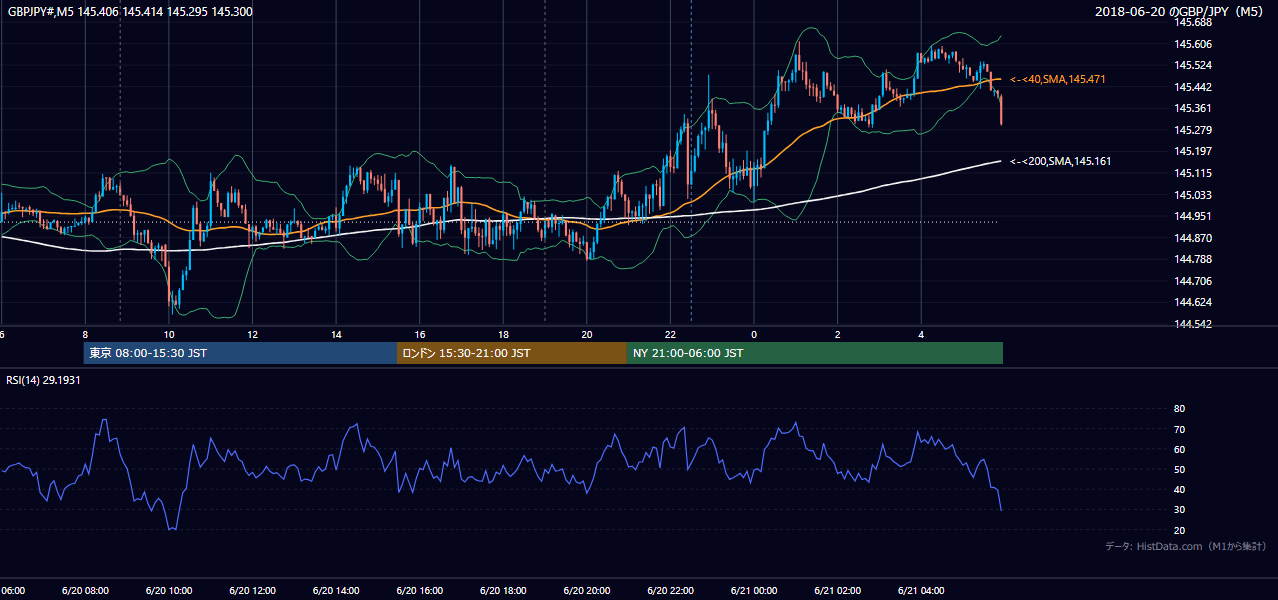Click the 6/20 08:00 bottom time label
The image size is (1278, 600).
[85, 591]
